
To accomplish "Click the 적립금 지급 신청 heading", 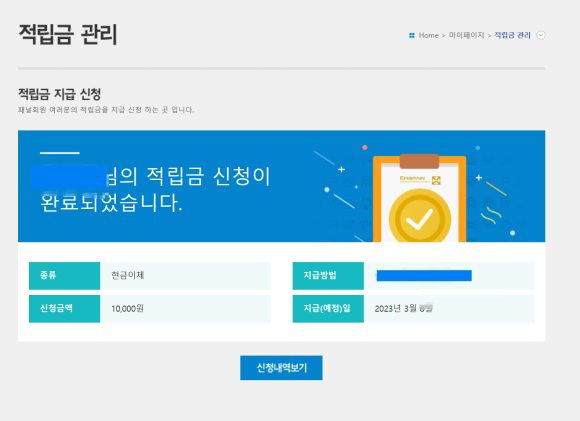I will 60,94.
